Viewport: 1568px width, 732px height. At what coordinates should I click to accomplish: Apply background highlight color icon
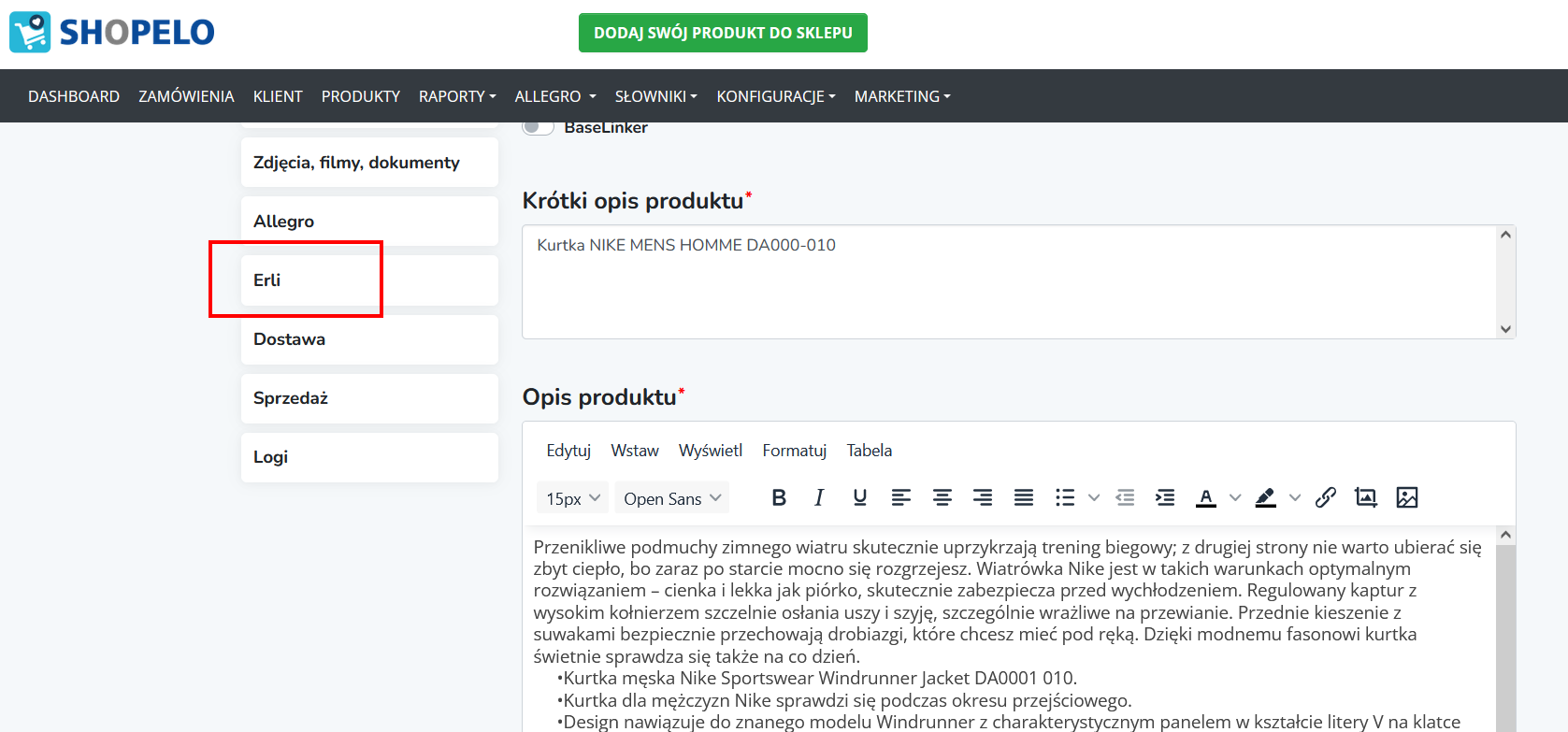[1266, 497]
